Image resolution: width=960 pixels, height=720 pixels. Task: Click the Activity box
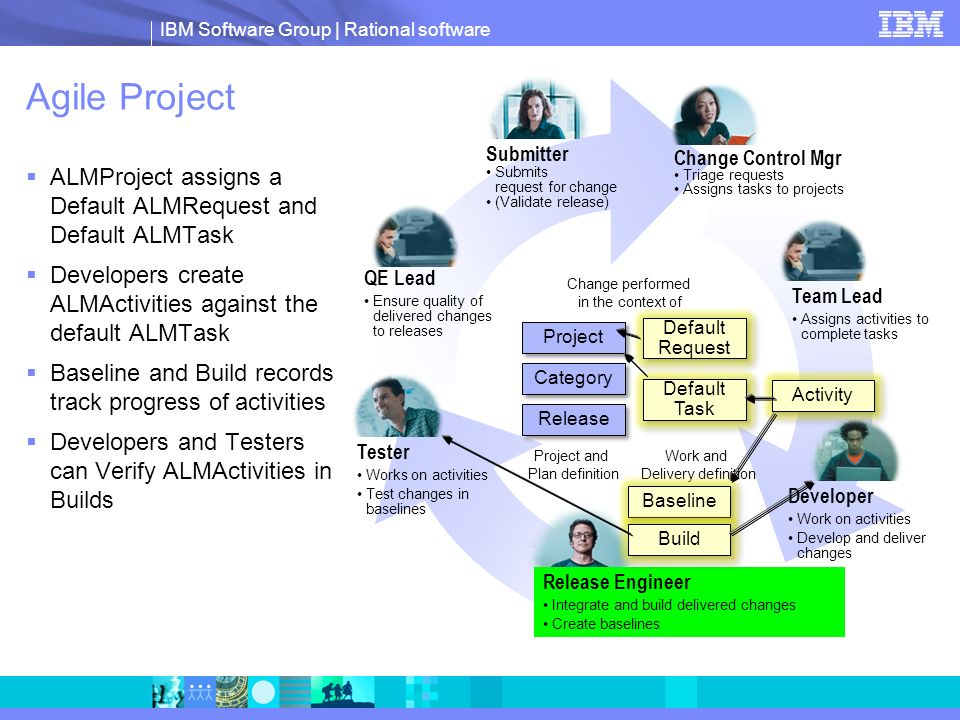point(823,395)
